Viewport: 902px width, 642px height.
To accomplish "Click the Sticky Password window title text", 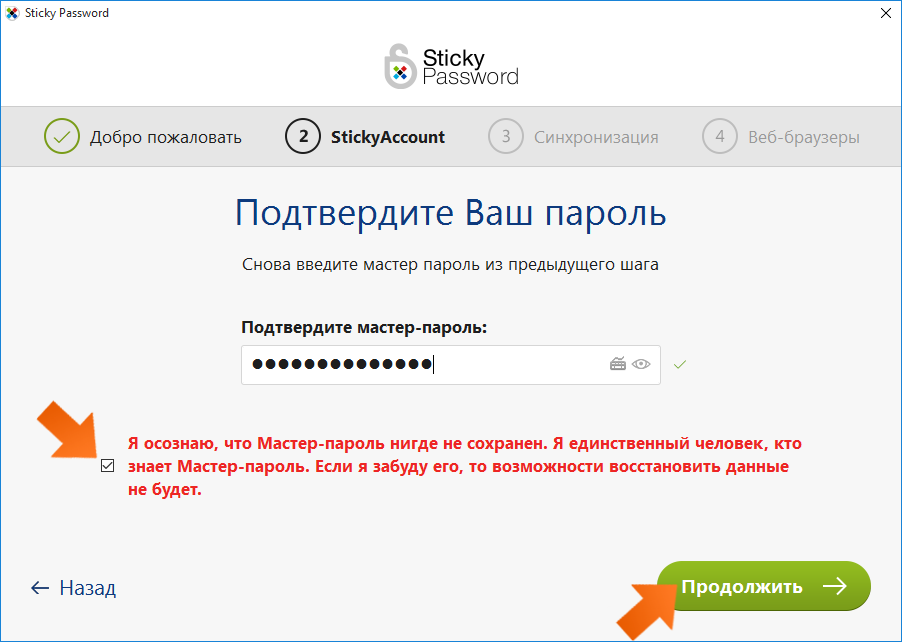I will [x=67, y=13].
